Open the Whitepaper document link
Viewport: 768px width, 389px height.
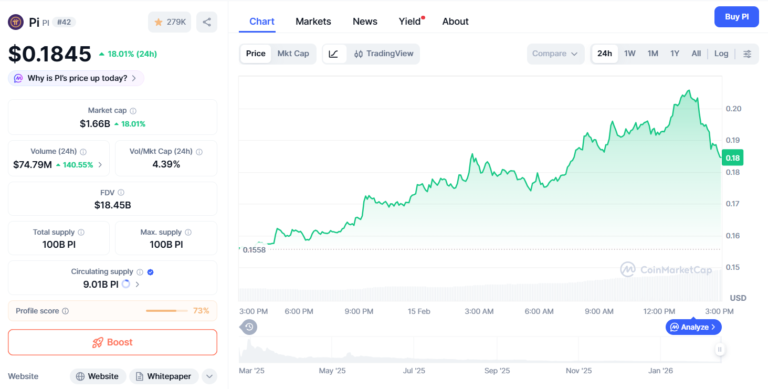click(164, 376)
